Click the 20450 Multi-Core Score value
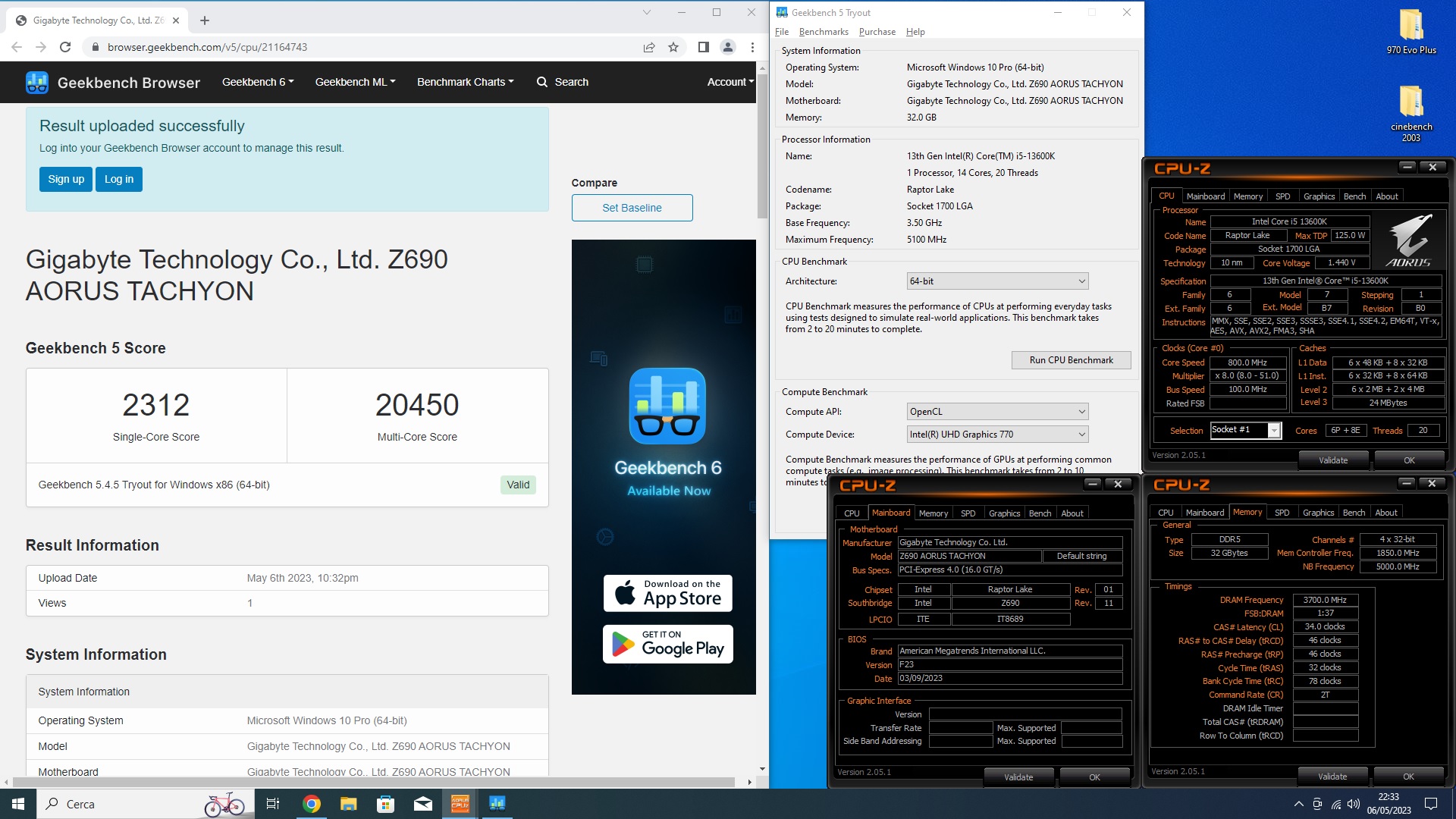The image size is (1456, 819). tap(417, 405)
